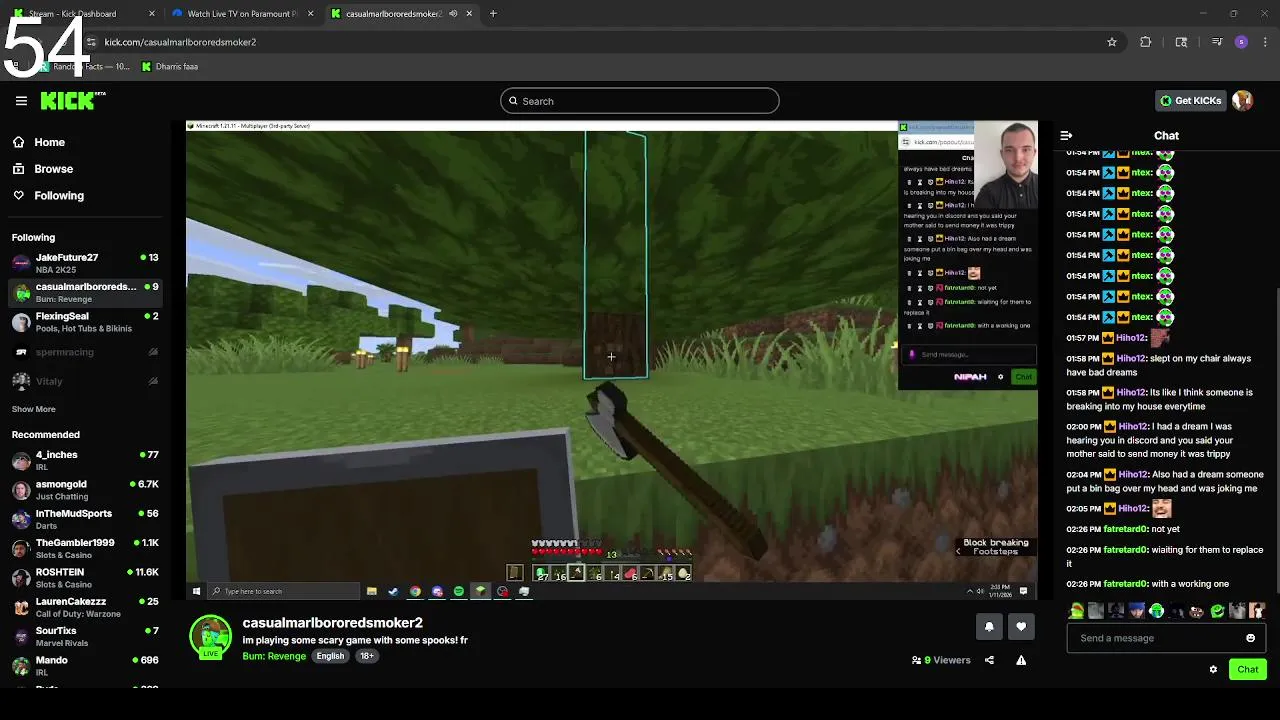Open Dharris faaa bookmark
Screen dimensions: 1280x720
click(x=170, y=67)
